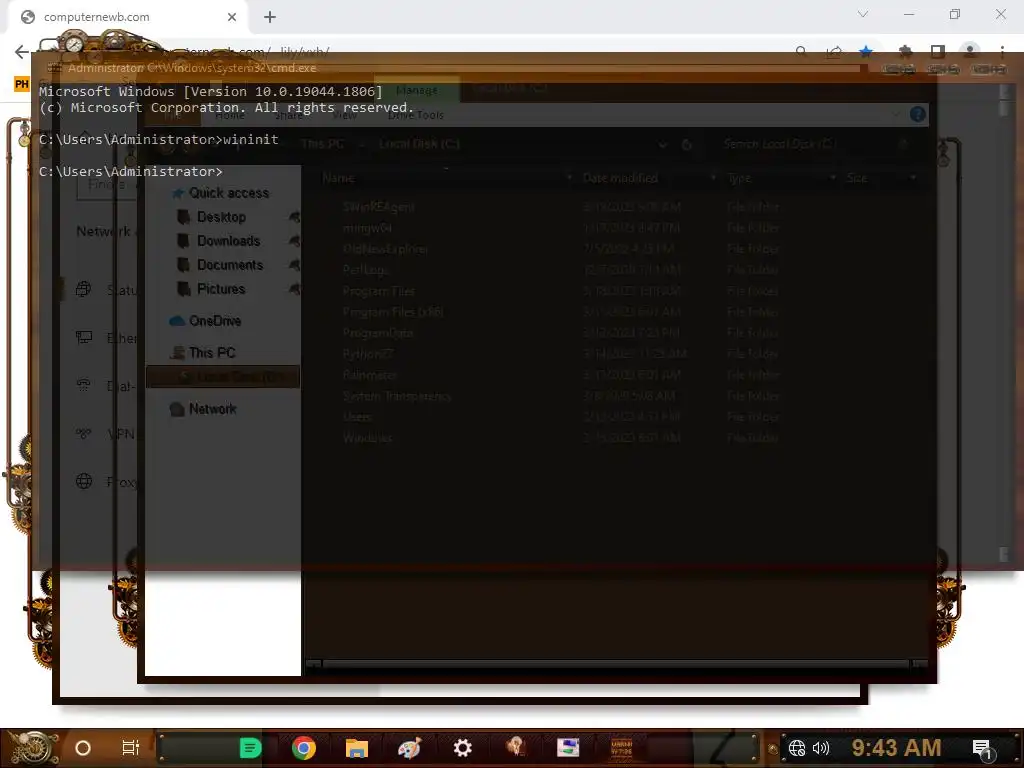Open the green chat app on taskbar
Image resolution: width=1024 pixels, height=768 pixels.
(x=251, y=748)
